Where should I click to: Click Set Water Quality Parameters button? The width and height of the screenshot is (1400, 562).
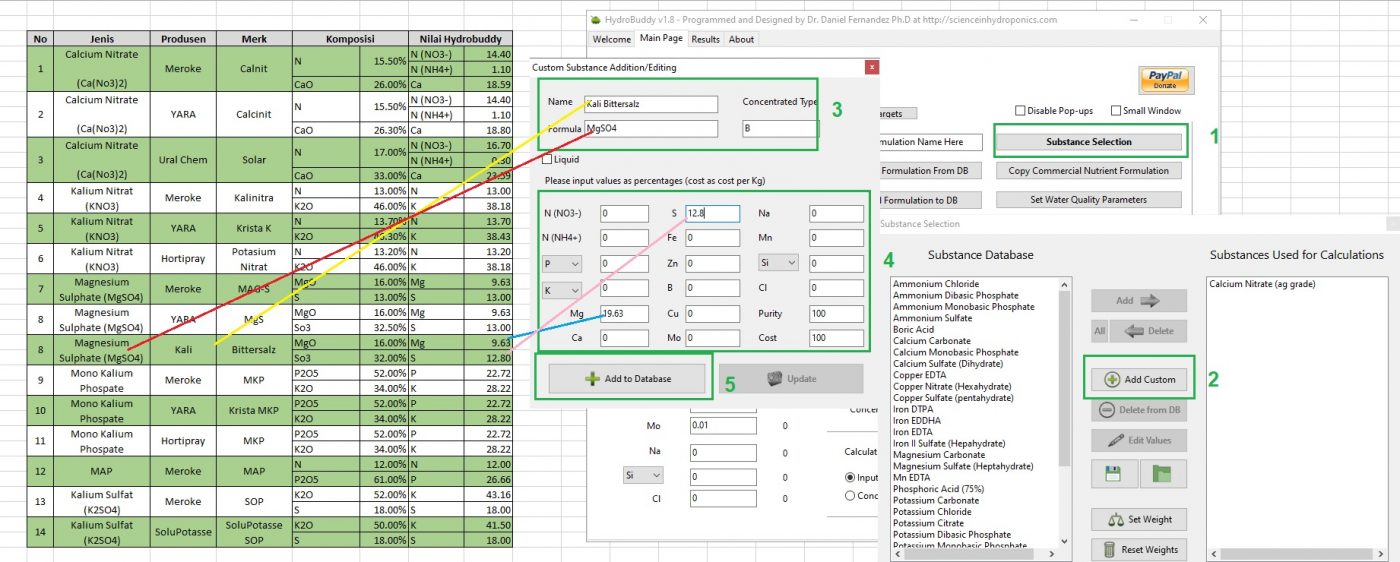(1088, 200)
